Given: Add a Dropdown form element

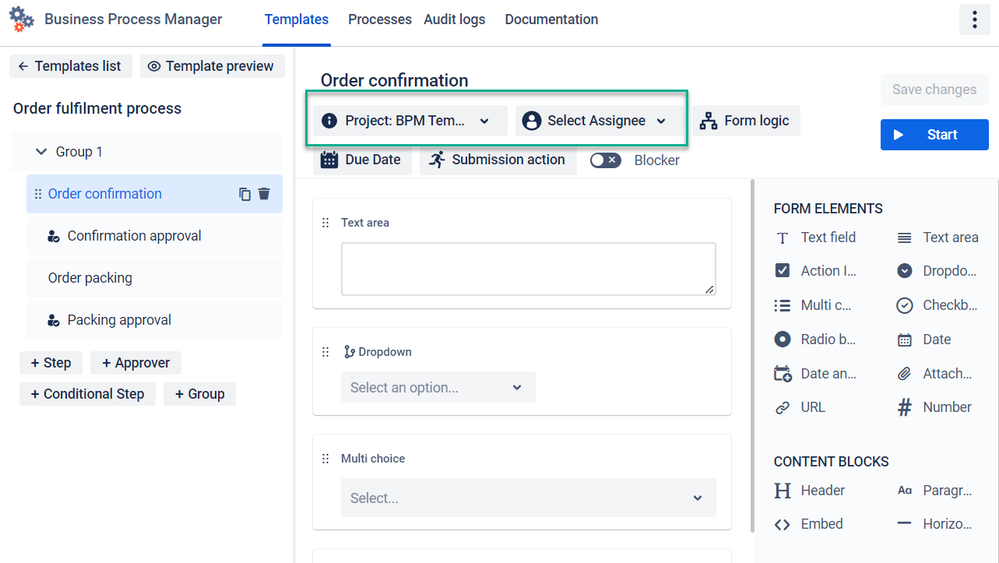Looking at the screenshot, I should point(937,271).
